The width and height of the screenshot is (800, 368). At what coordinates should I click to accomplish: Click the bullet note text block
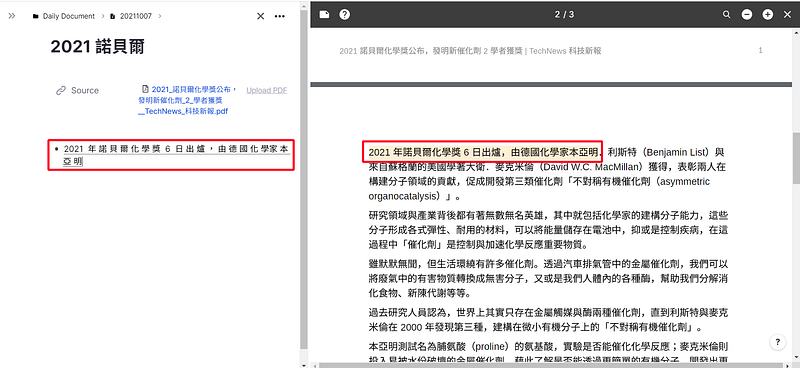pos(176,155)
